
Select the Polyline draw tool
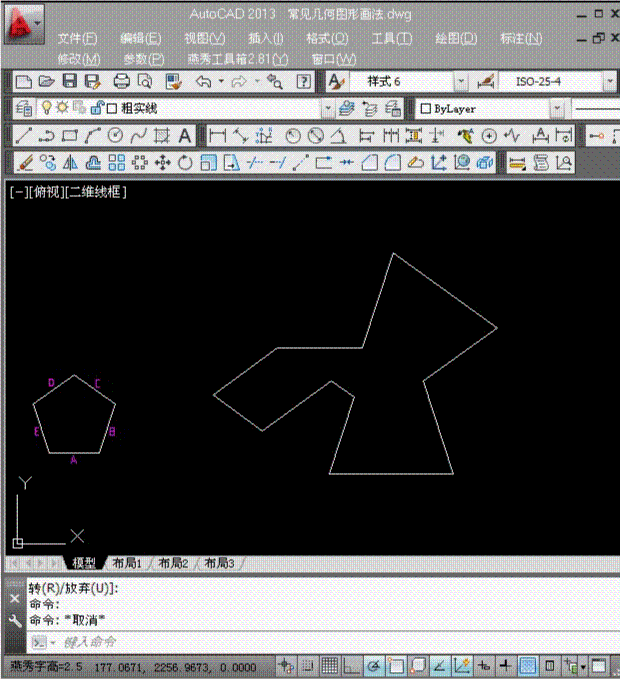click(x=46, y=136)
